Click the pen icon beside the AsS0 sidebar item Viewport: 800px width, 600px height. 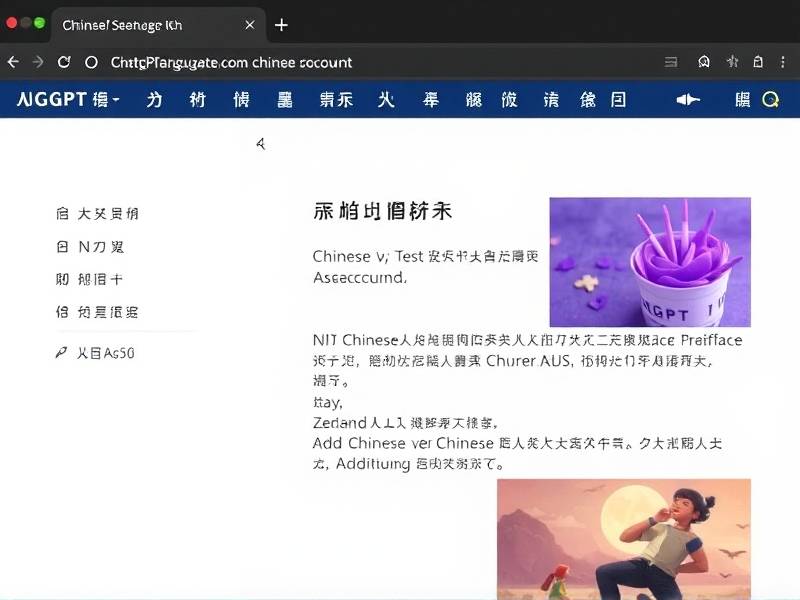click(62, 352)
